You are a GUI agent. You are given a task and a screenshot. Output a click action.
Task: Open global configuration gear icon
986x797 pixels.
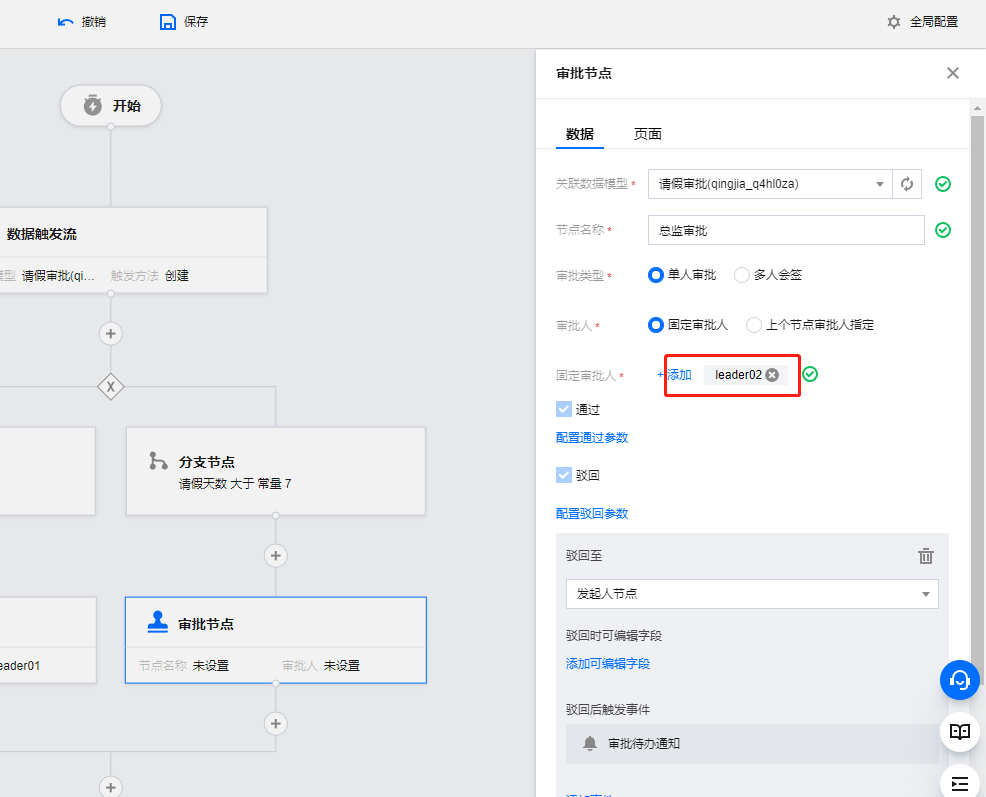(894, 22)
